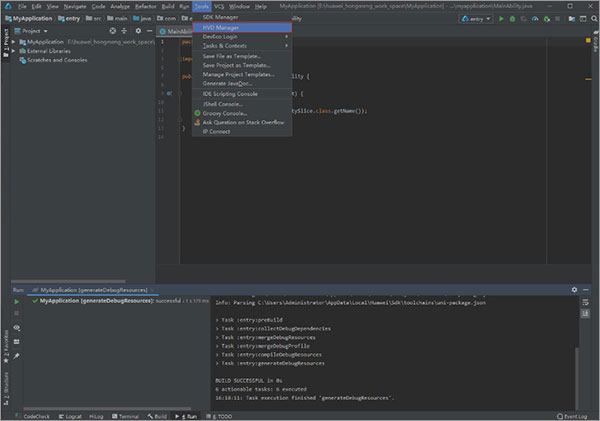Open the Terminal tool window tab
600x421 pixels.
[125, 415]
